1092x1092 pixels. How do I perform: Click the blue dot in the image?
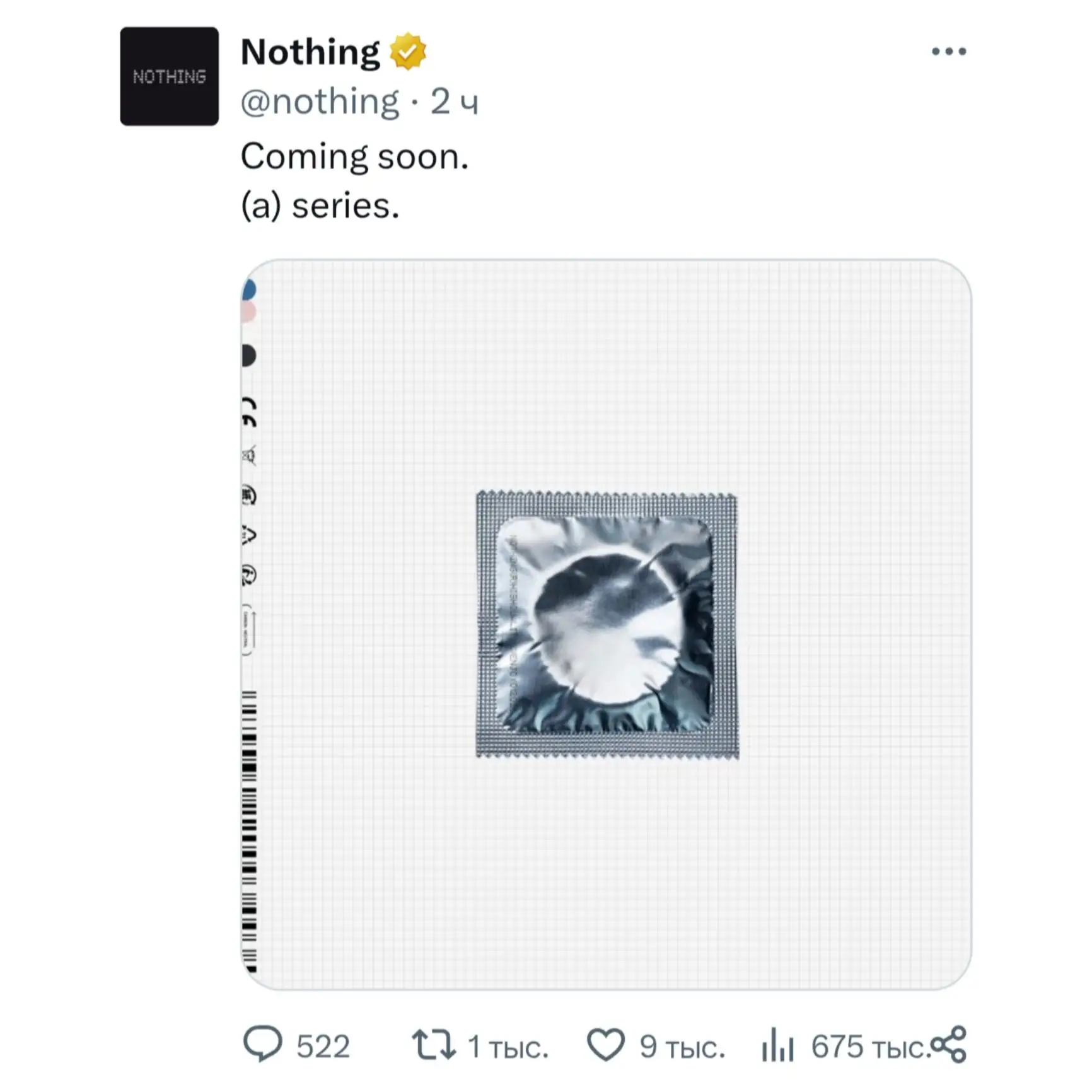point(249,290)
